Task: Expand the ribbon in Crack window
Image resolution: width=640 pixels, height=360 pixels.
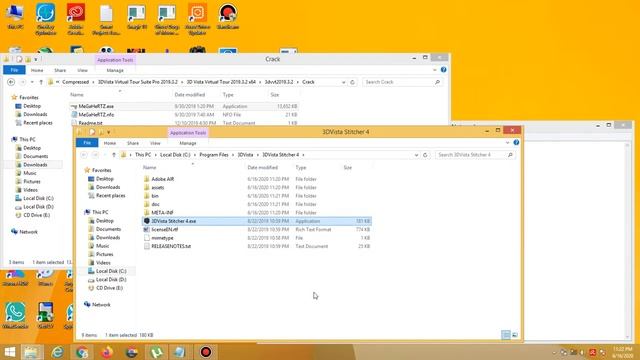Action: click(x=435, y=70)
